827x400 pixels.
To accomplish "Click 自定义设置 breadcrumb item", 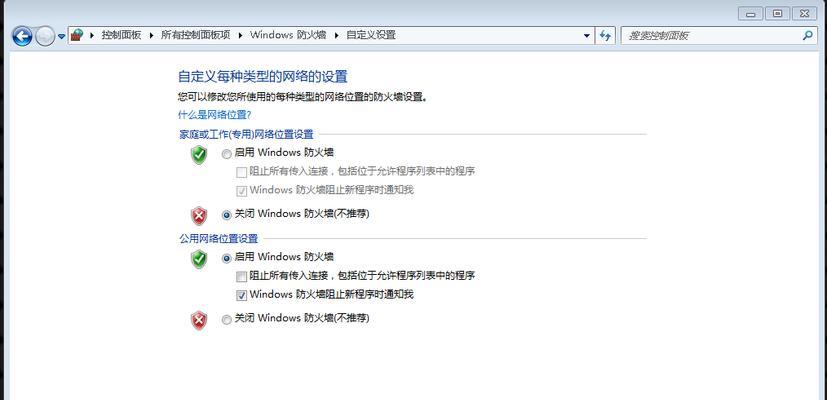I will pos(371,35).
